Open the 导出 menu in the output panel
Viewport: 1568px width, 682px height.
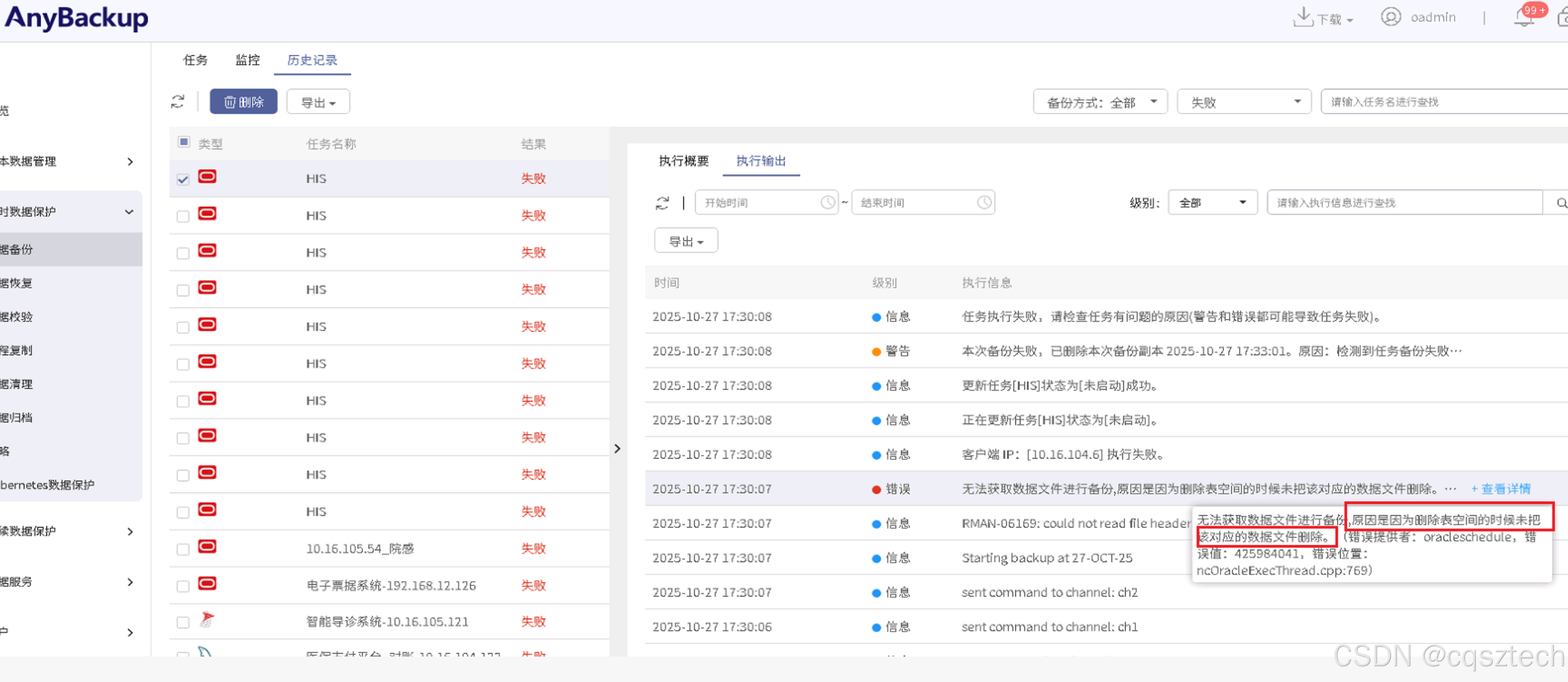tap(686, 241)
